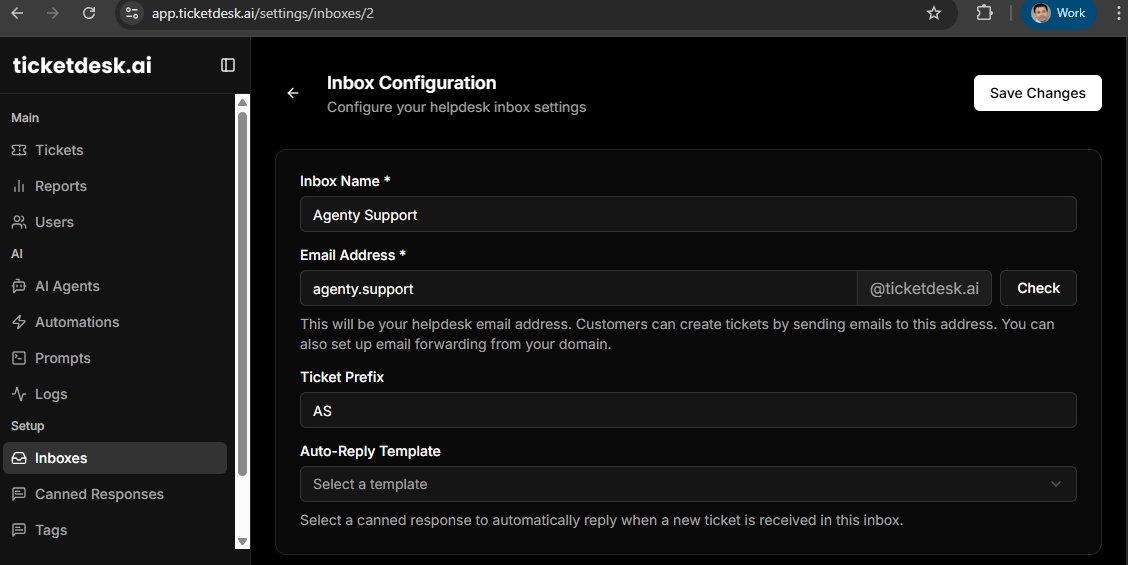Open Chrome's three-dot menu
Screen dimensions: 1128x565
tap(1118, 13)
